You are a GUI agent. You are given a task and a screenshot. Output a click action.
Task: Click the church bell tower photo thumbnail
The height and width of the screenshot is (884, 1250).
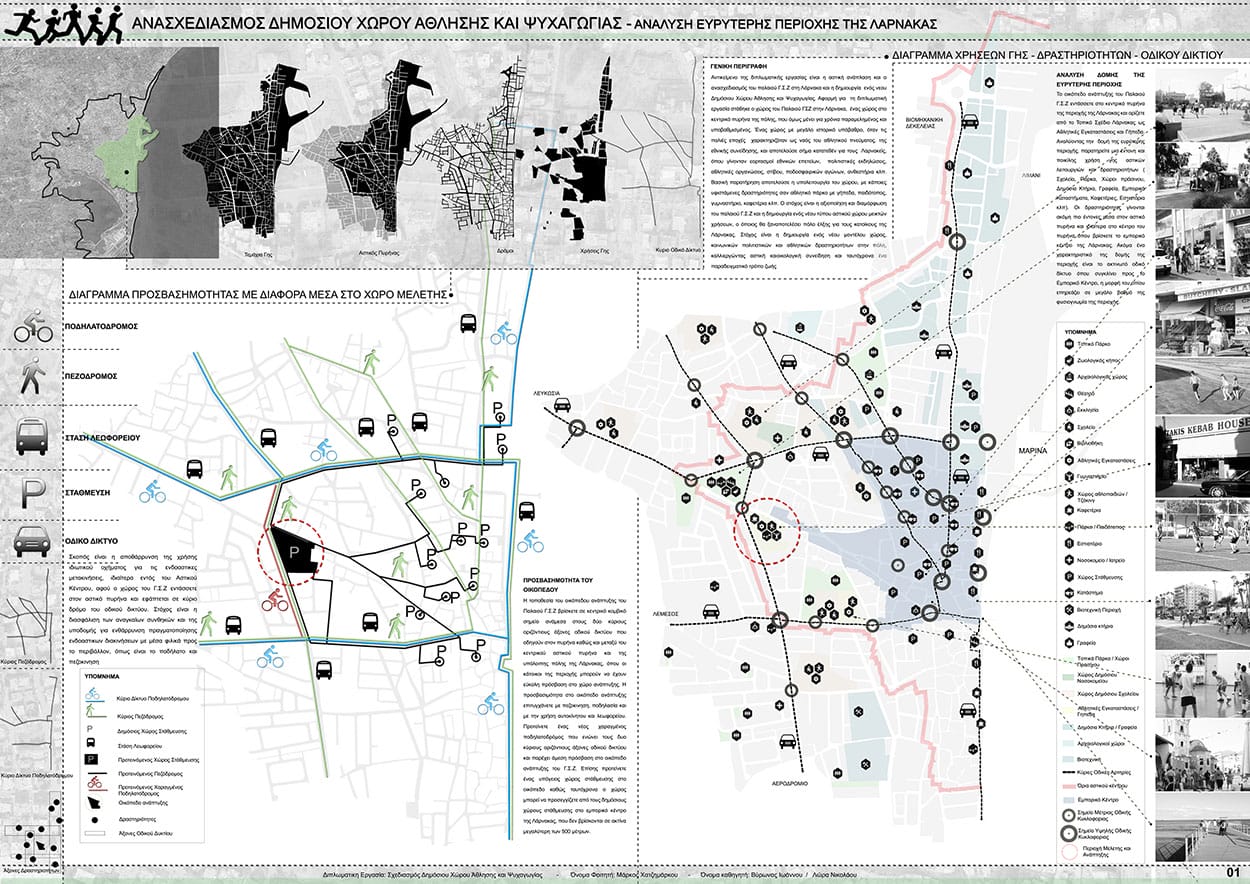(x=1203, y=755)
